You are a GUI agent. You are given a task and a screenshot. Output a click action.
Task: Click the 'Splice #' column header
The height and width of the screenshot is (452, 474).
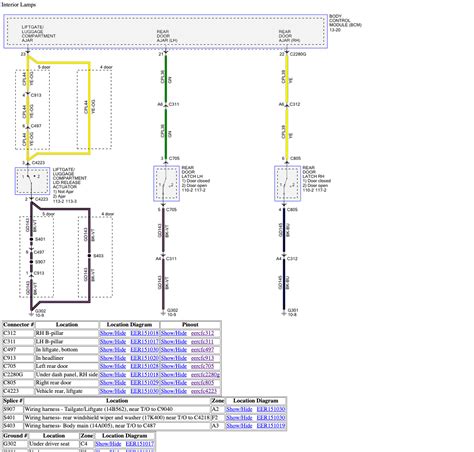pos(13,401)
